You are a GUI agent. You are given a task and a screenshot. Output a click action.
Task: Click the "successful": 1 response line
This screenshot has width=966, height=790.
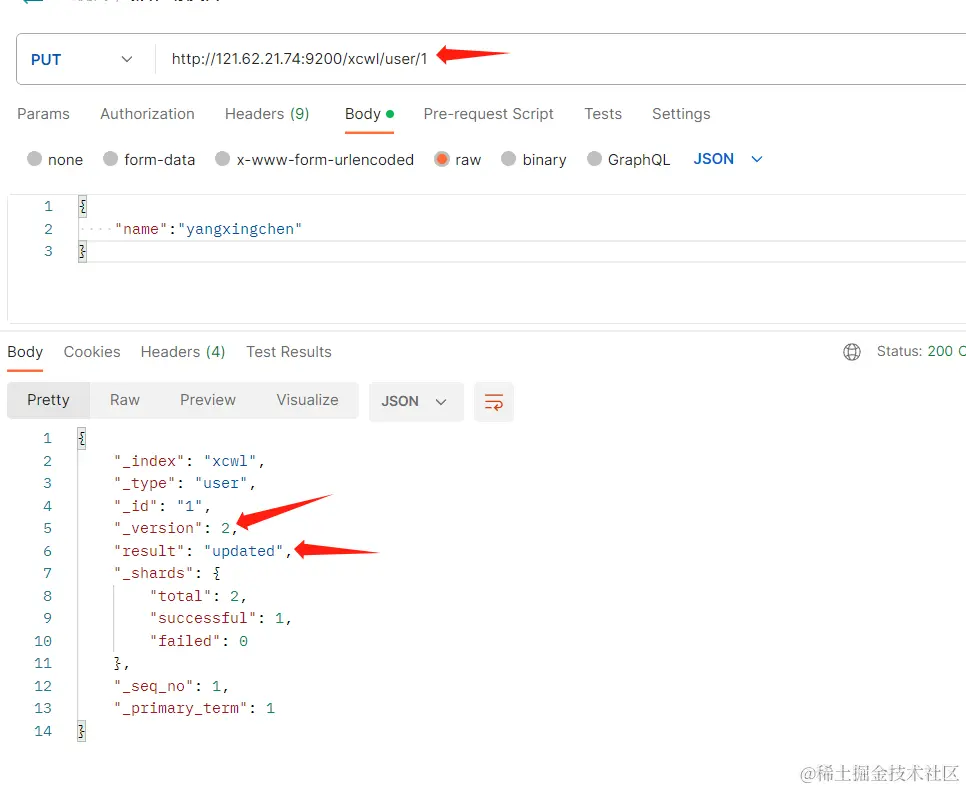[221, 619]
